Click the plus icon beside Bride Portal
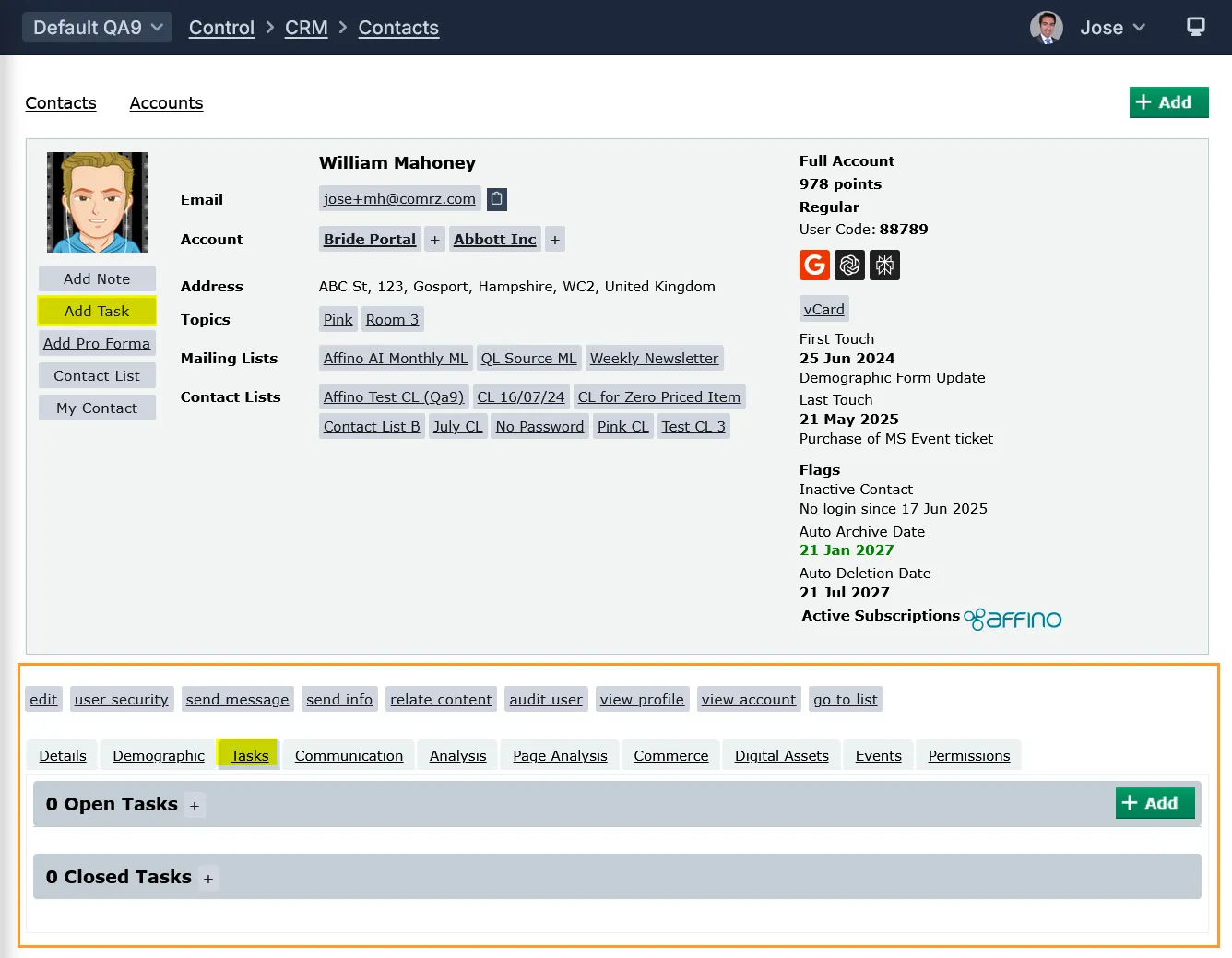Image resolution: width=1232 pixels, height=958 pixels. click(x=435, y=240)
